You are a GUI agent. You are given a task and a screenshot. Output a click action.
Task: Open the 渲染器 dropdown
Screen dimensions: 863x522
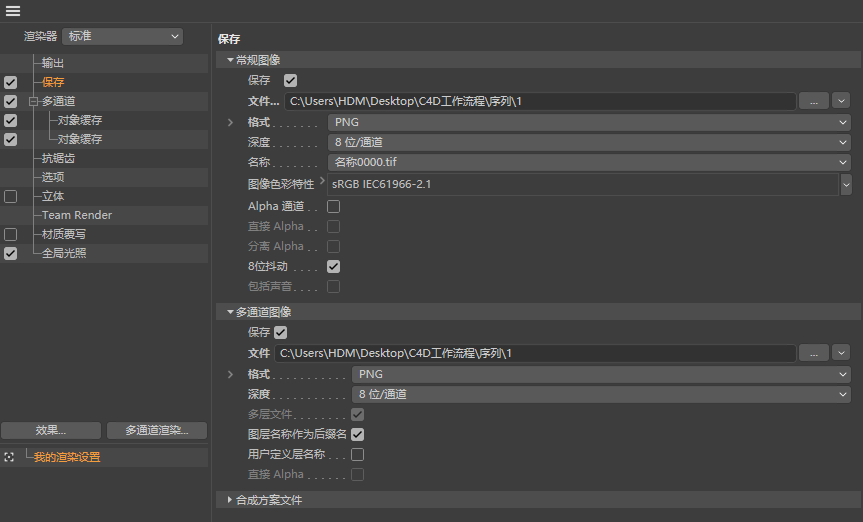[123, 36]
